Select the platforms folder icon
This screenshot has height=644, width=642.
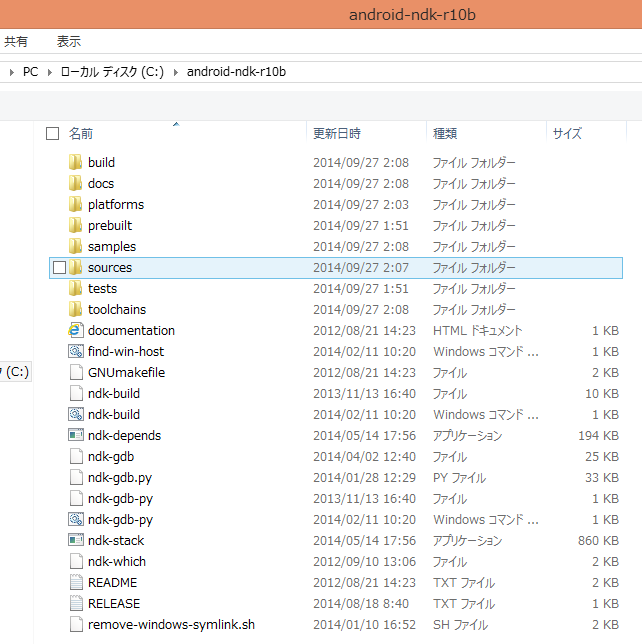[x=75, y=204]
